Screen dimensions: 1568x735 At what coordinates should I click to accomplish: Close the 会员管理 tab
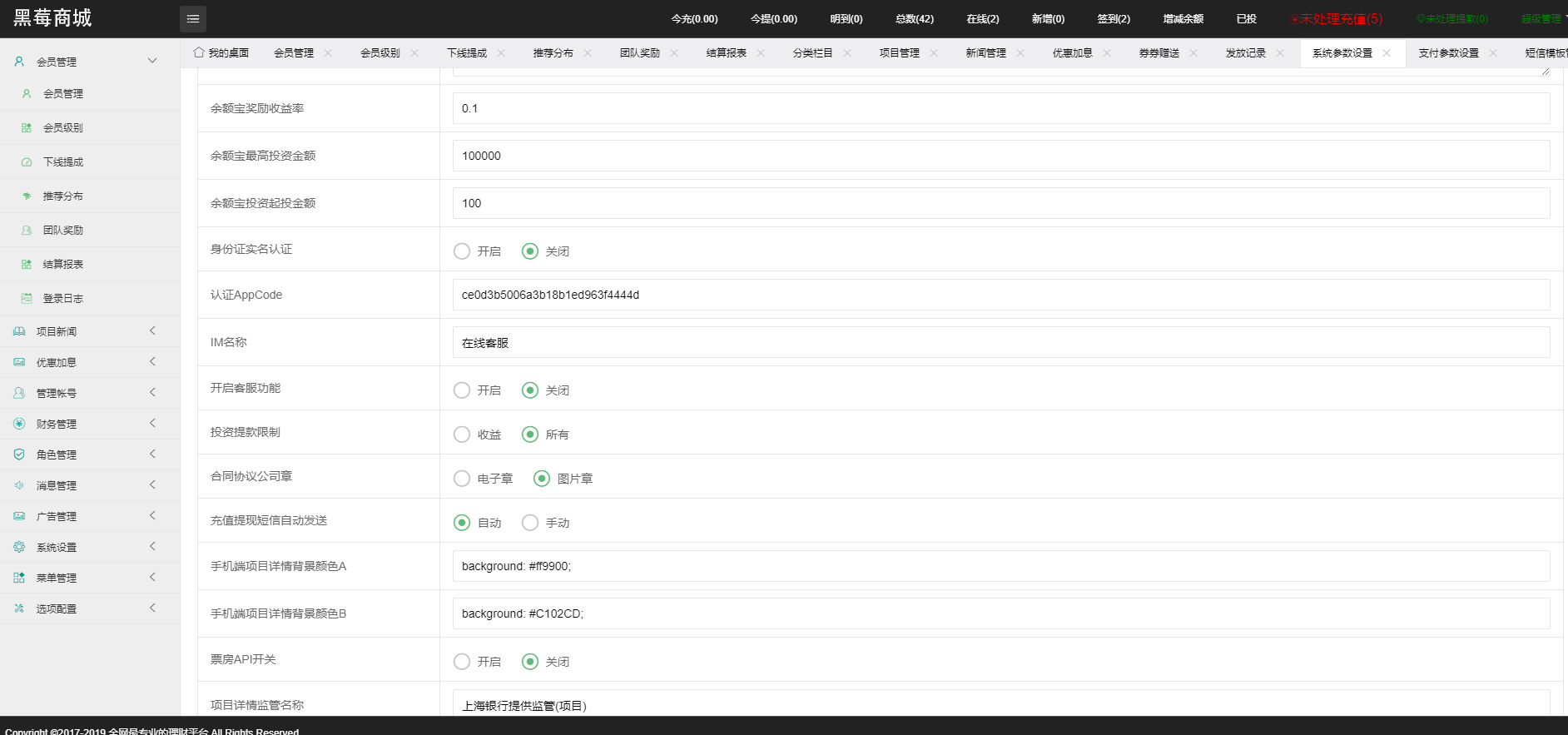click(328, 53)
